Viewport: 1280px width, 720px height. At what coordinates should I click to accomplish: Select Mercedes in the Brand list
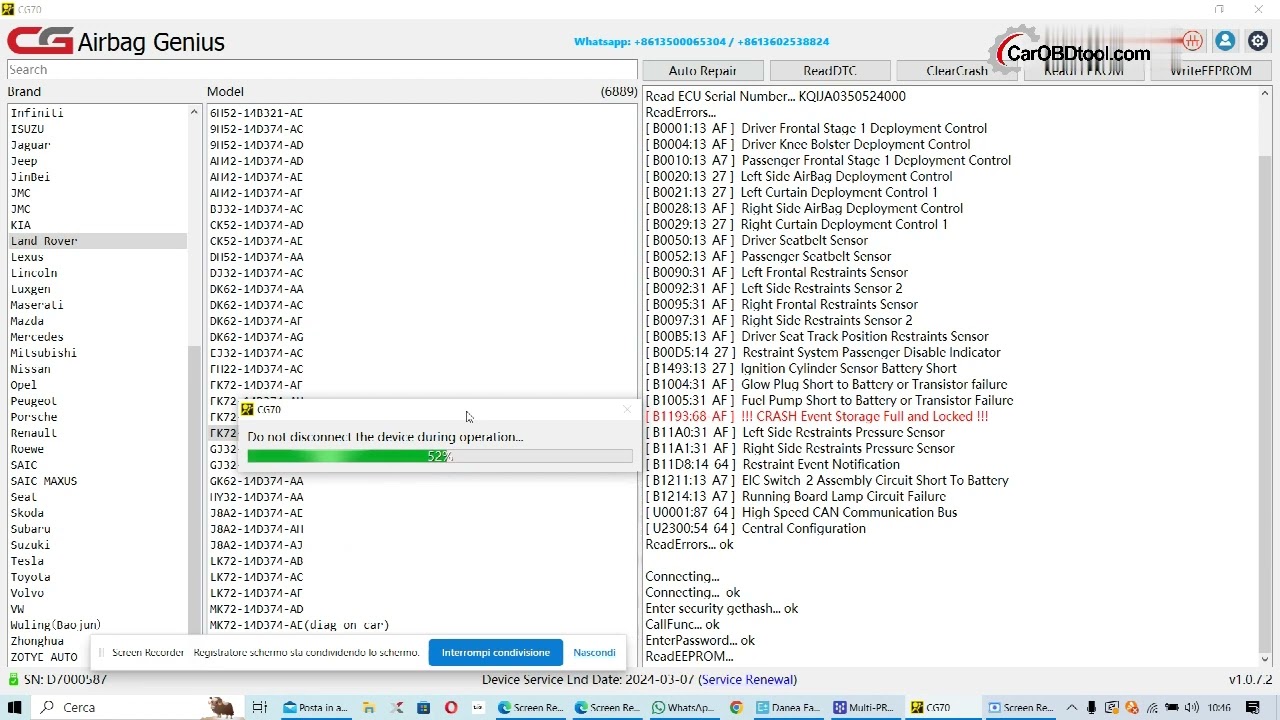[x=97, y=337]
